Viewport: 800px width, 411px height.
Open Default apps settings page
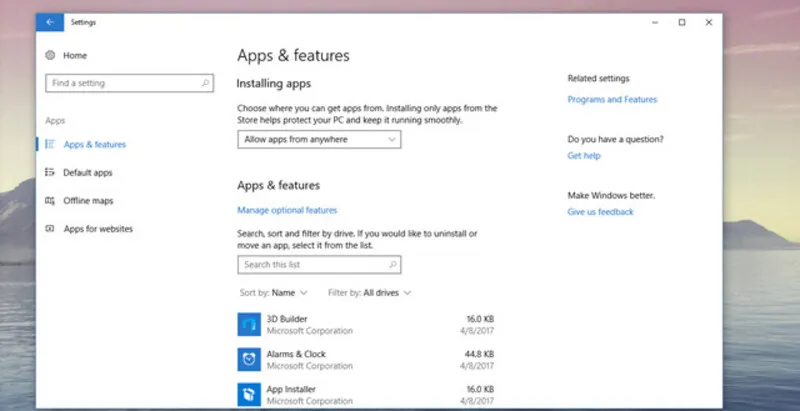(x=88, y=173)
